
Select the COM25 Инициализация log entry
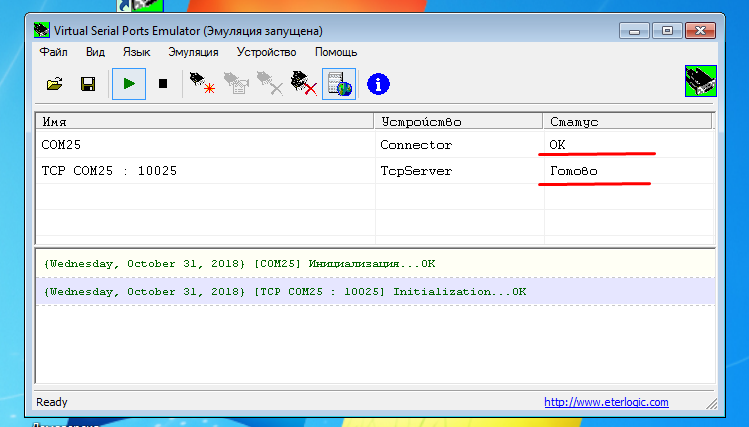point(375,264)
